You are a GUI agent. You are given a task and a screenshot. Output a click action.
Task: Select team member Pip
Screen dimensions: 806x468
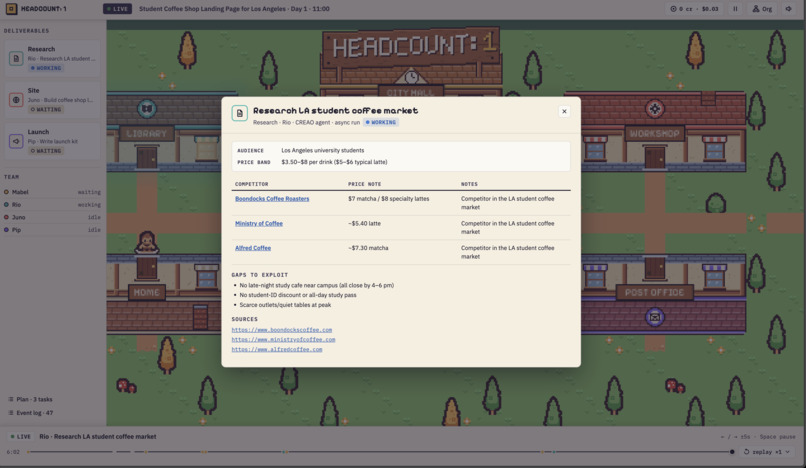[x=52, y=230]
